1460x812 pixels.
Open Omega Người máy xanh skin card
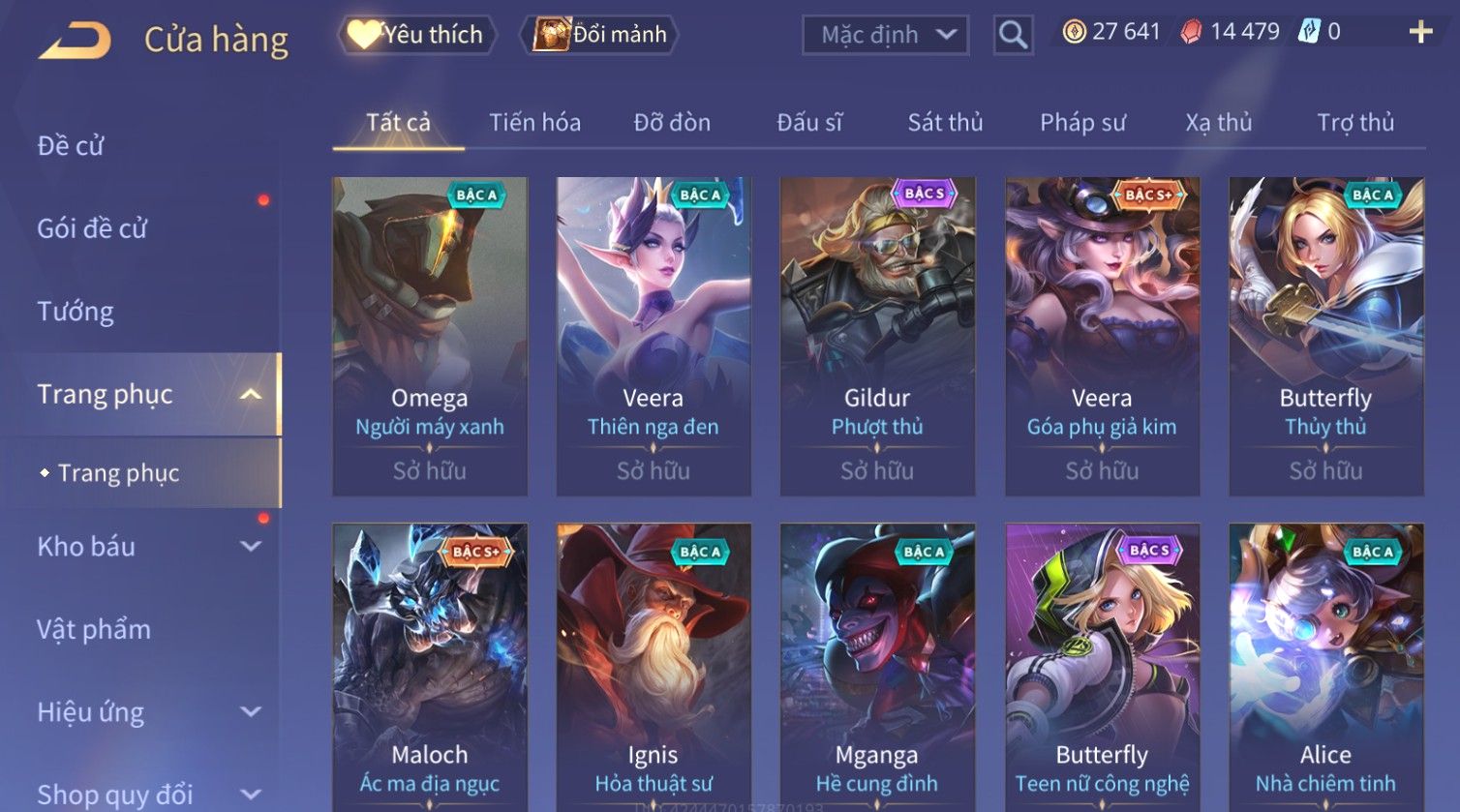[x=430, y=337]
